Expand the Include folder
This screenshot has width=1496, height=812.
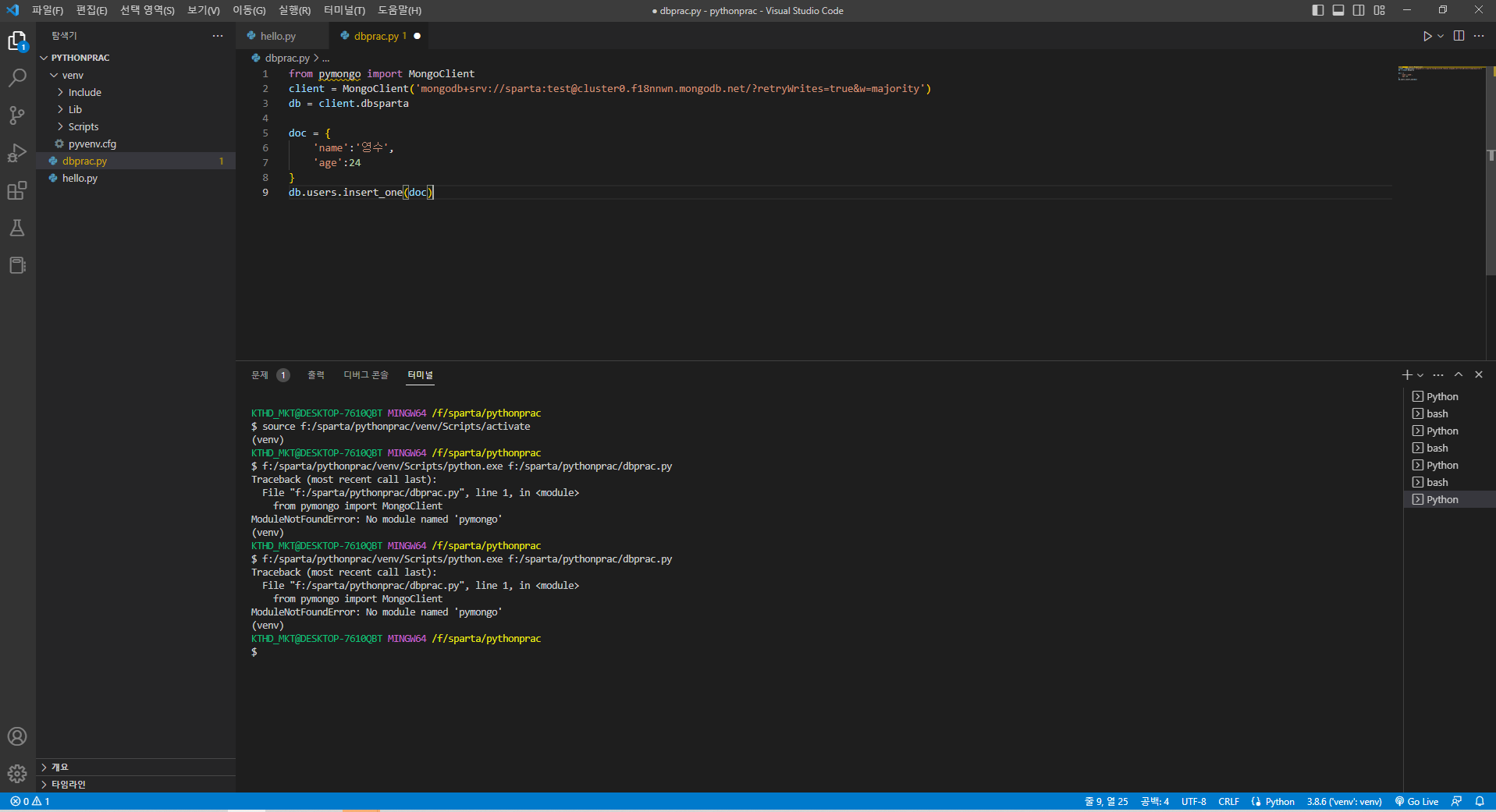[x=136, y=92]
